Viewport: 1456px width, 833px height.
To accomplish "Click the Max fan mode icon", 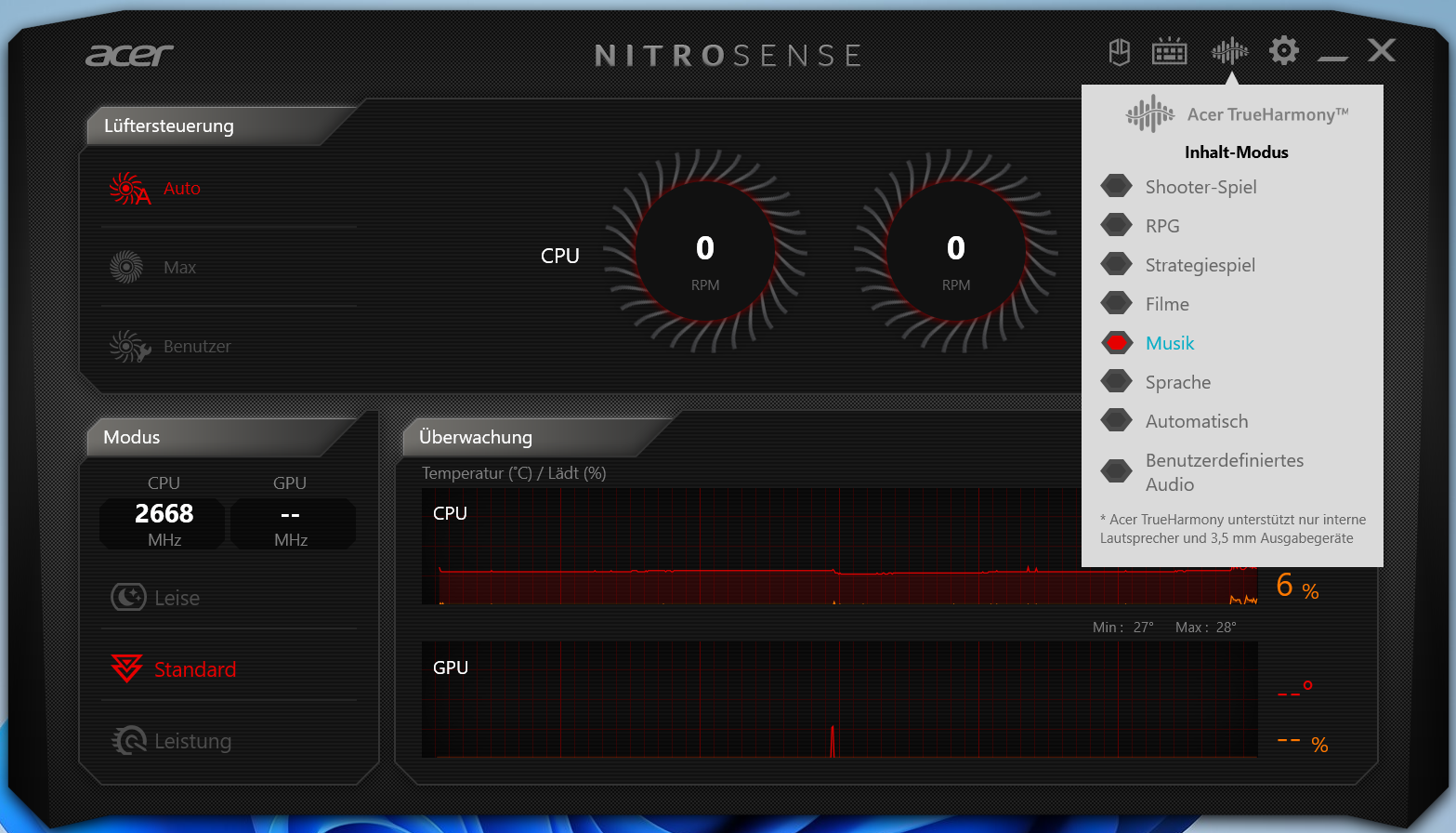I will click(x=126, y=268).
